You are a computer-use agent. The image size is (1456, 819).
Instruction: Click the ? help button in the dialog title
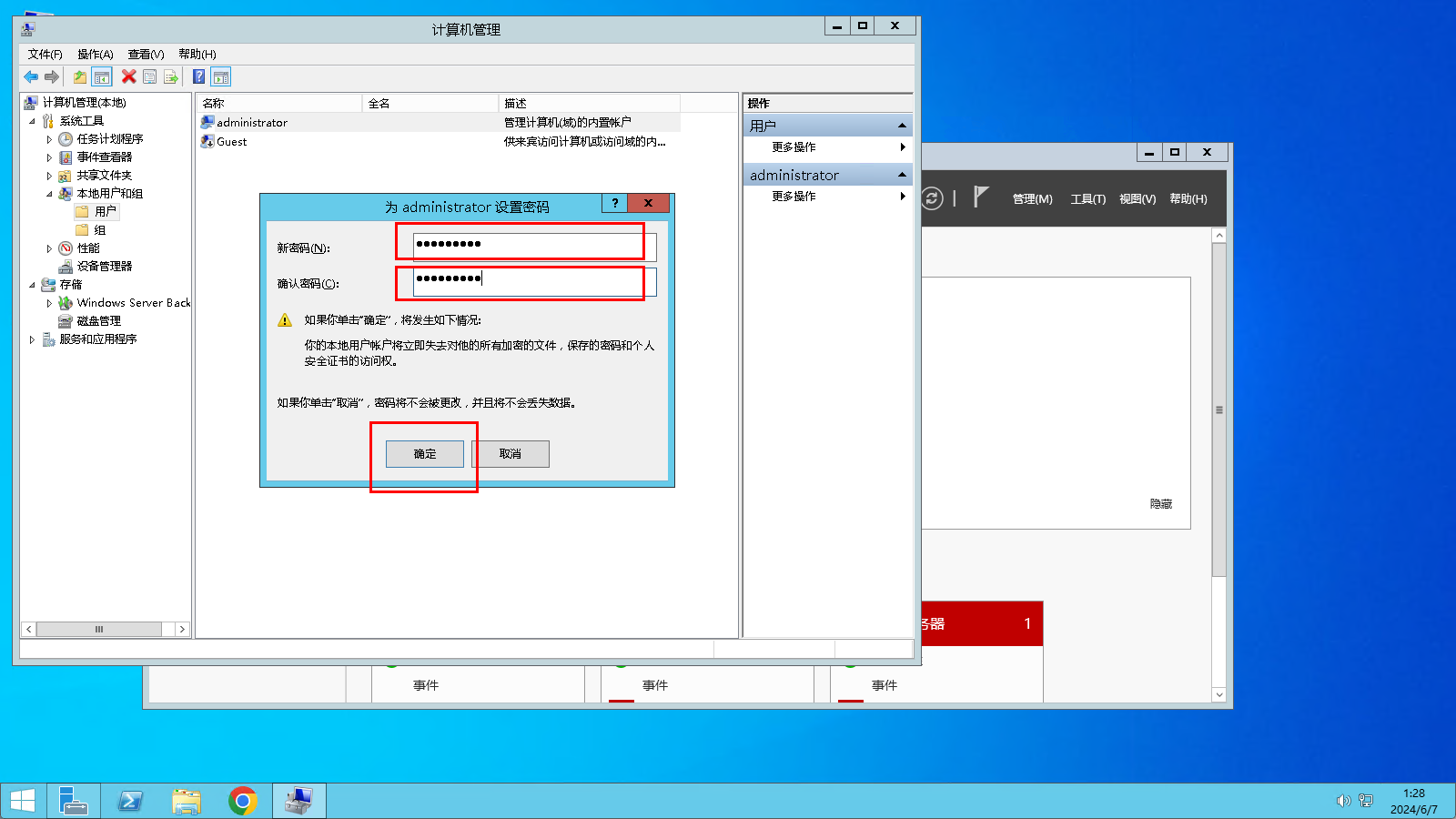pos(615,203)
